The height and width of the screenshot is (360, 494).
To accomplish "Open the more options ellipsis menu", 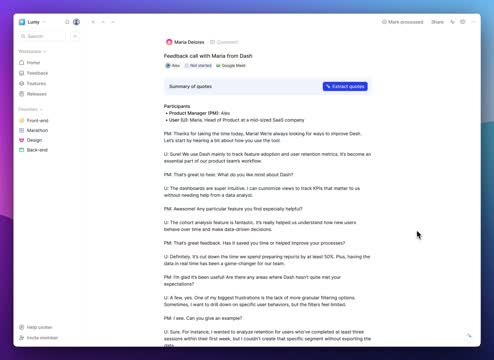I will click(474, 22).
